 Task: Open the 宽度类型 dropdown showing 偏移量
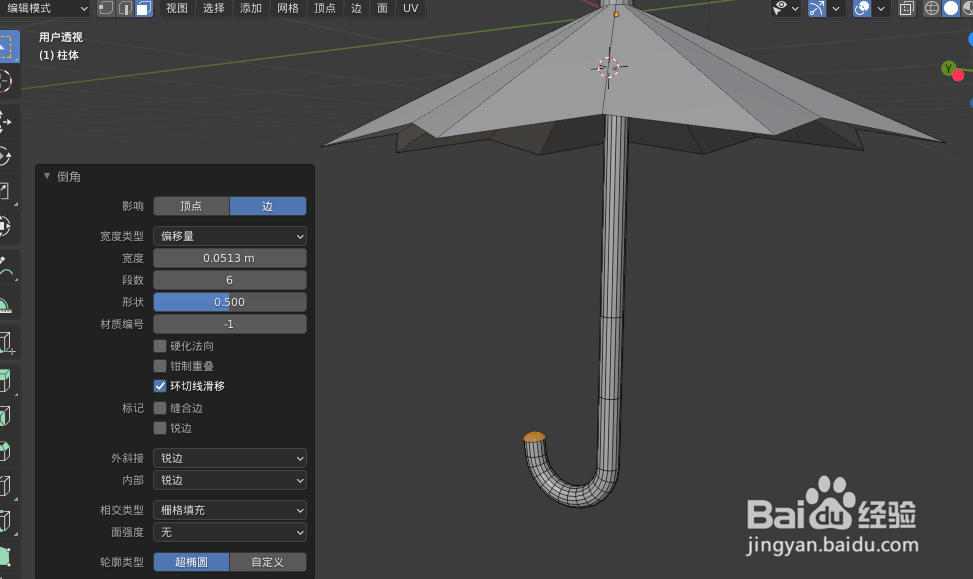coord(229,236)
